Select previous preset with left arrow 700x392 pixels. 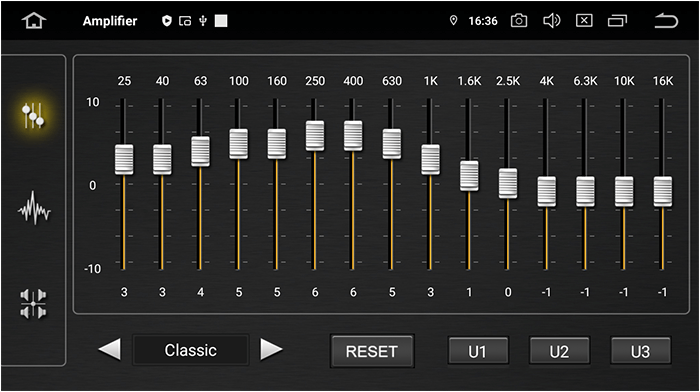click(x=109, y=349)
